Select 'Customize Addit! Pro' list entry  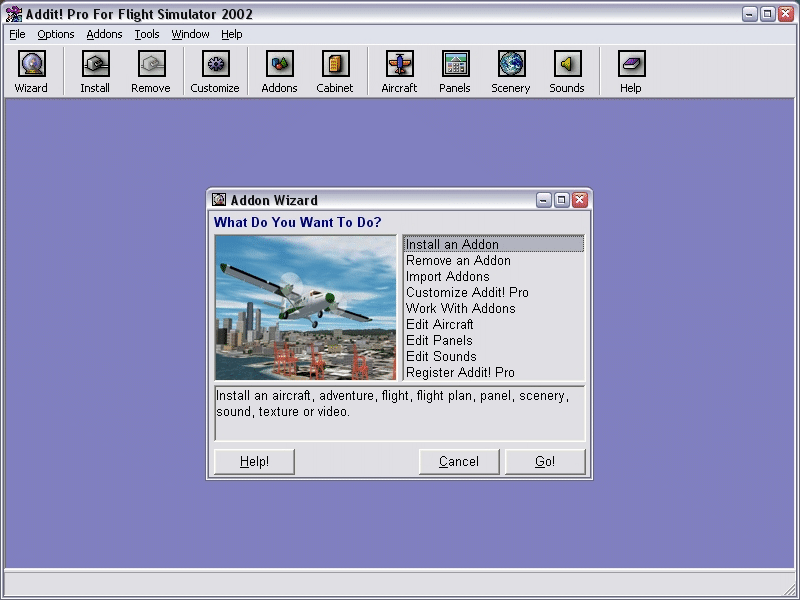[493, 292]
